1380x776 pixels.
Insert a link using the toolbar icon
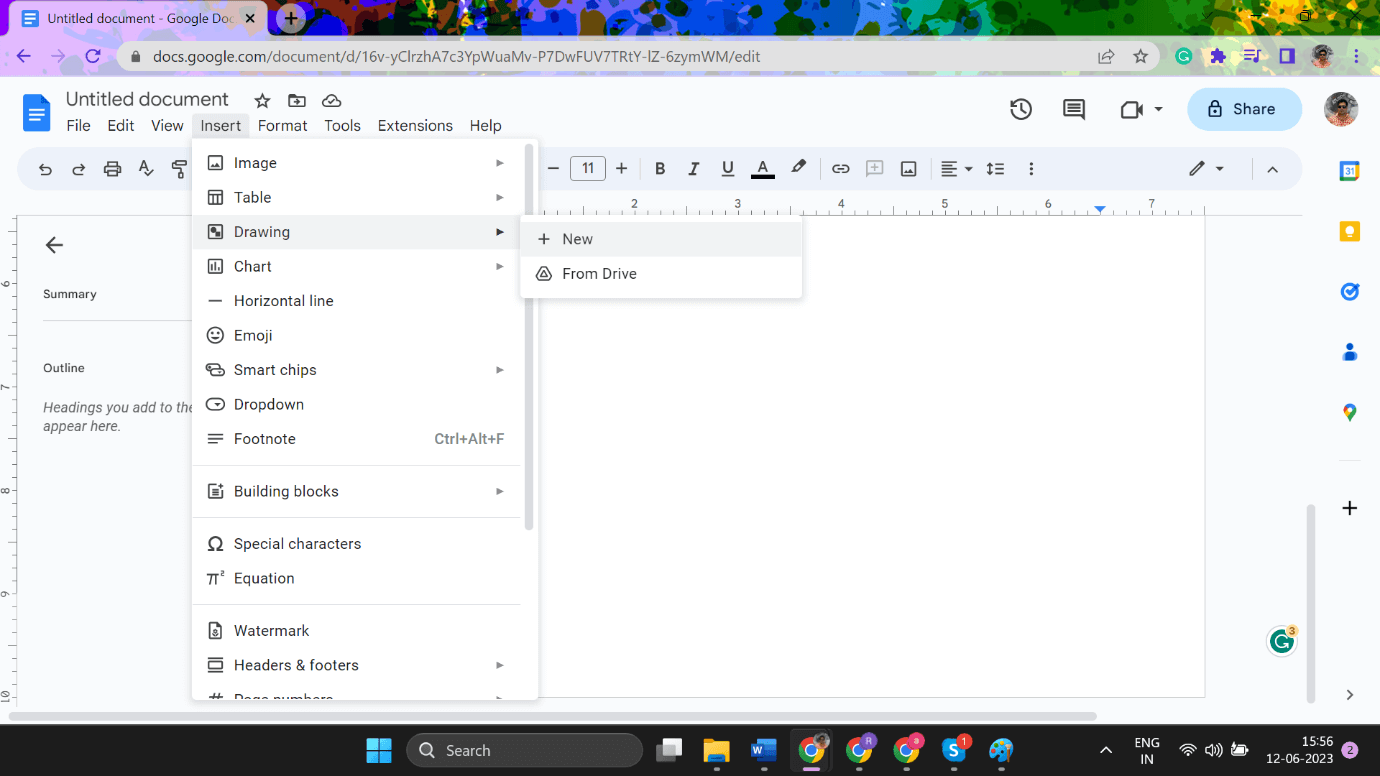pos(840,168)
